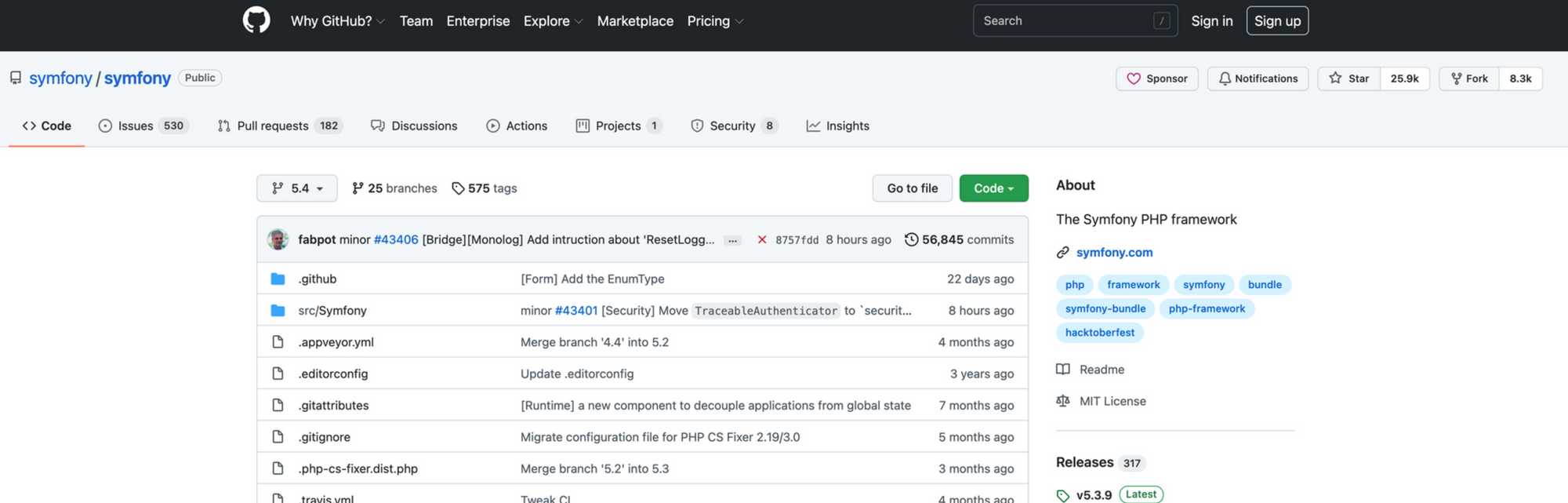Open the Pull requests tab
Screen dimensions: 1568x503
tap(280, 126)
